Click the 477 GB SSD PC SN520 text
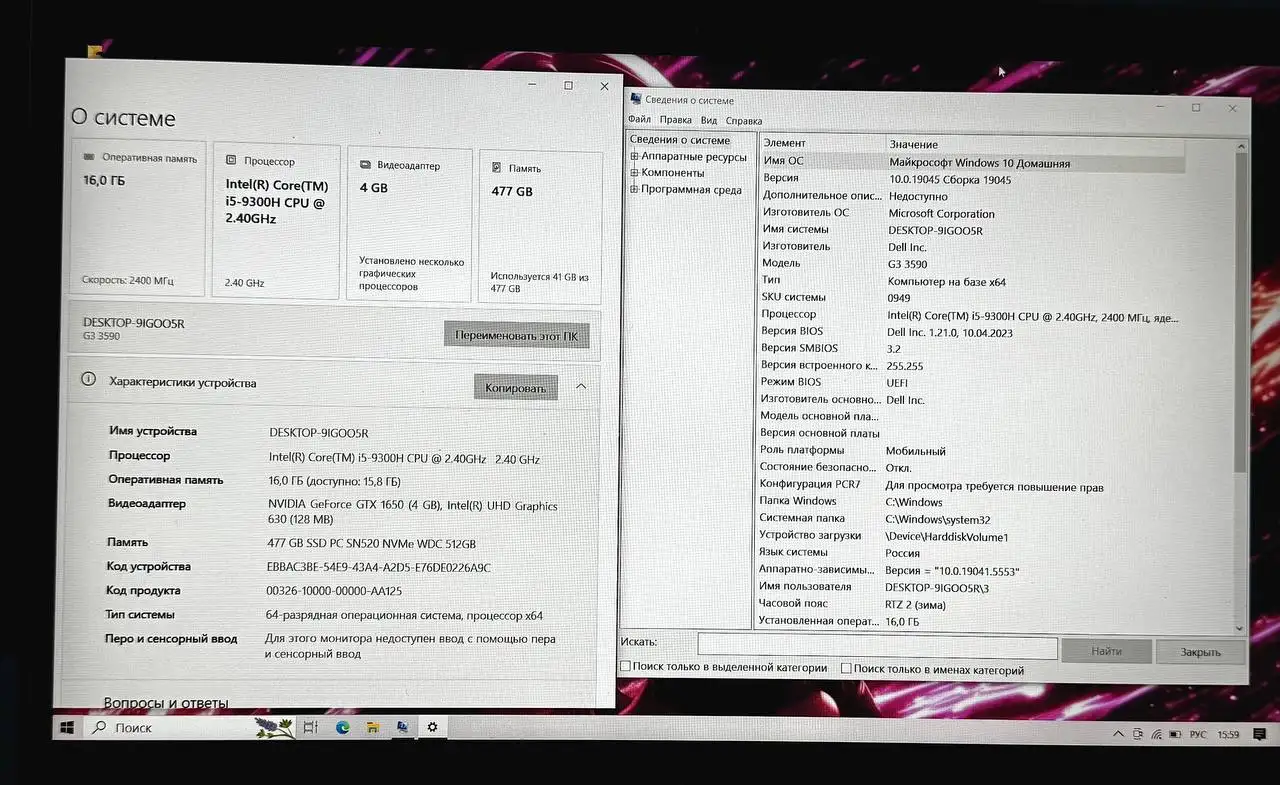 click(372, 543)
